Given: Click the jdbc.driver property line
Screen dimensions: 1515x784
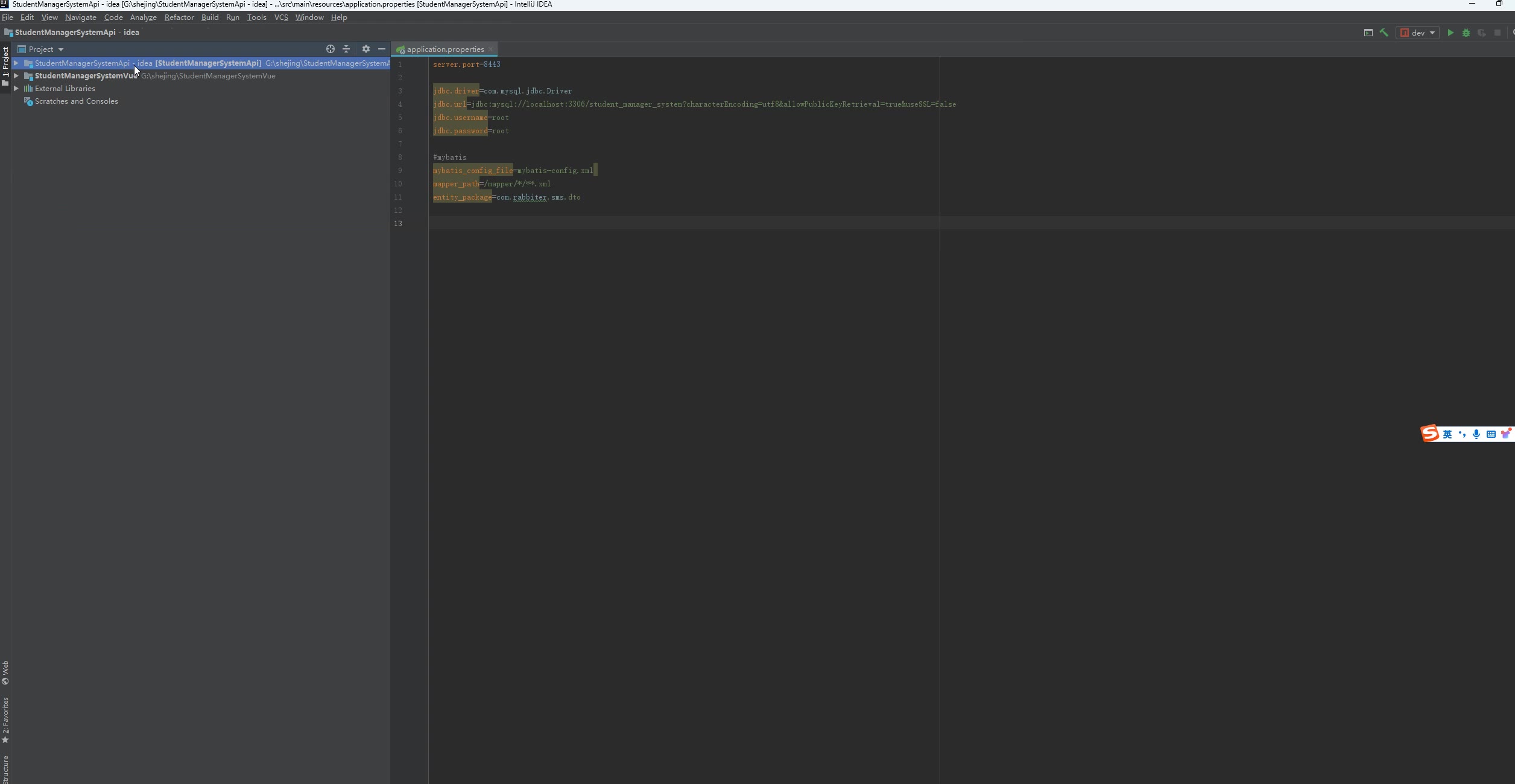Looking at the screenshot, I should [x=502, y=90].
